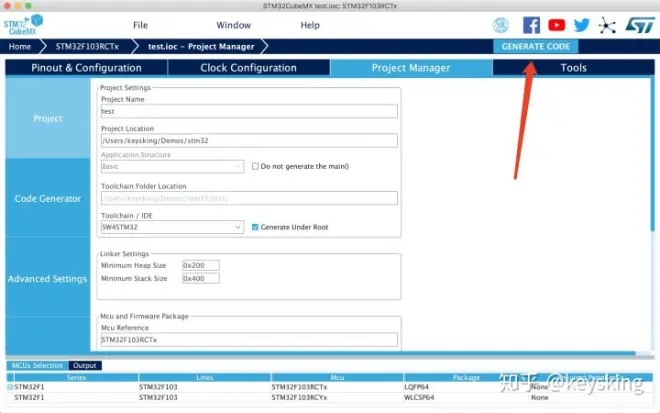
Task: Sort by Mcu column header
Action: (337, 377)
